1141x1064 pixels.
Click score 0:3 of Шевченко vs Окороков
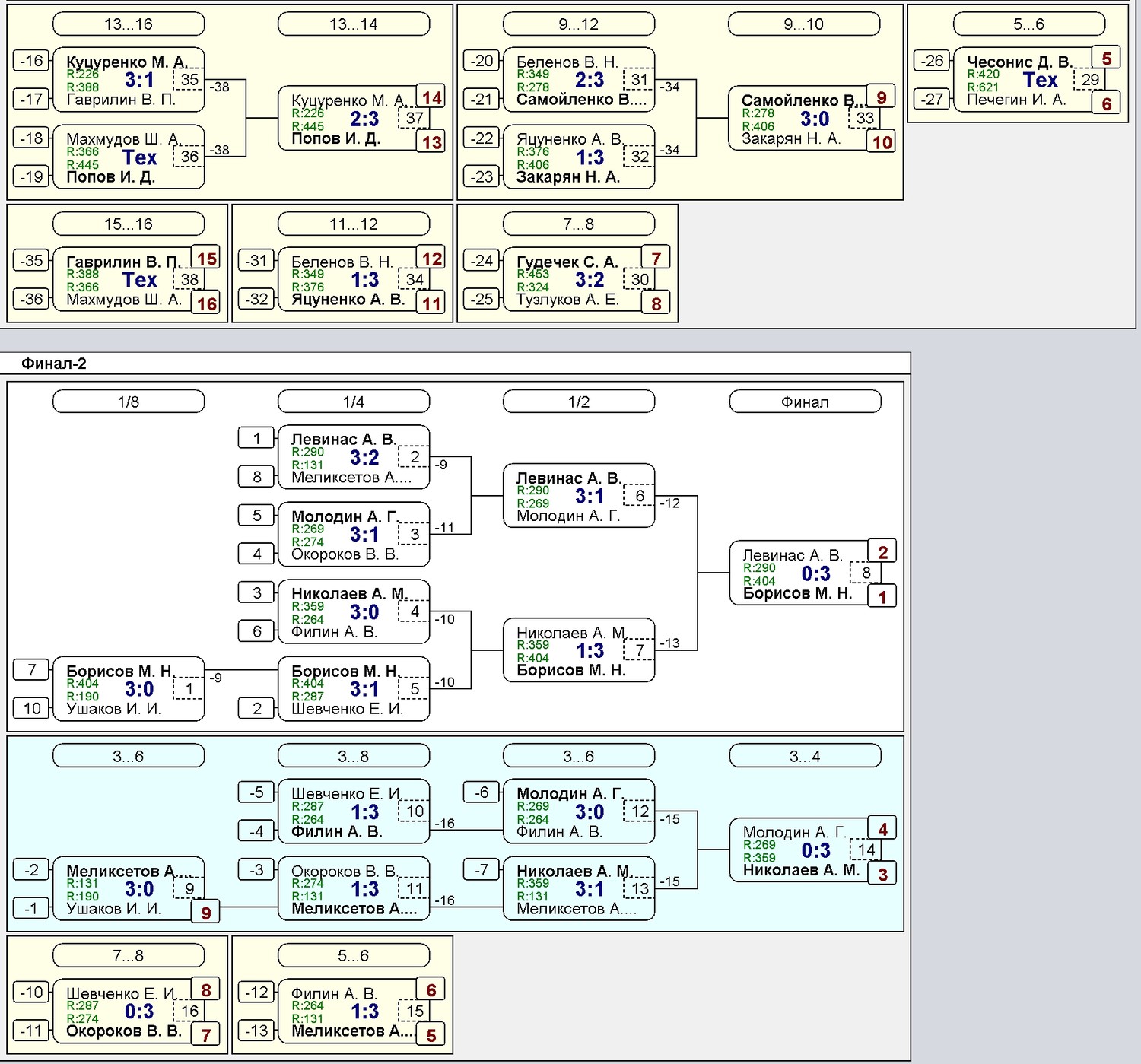pyautogui.click(x=139, y=1012)
